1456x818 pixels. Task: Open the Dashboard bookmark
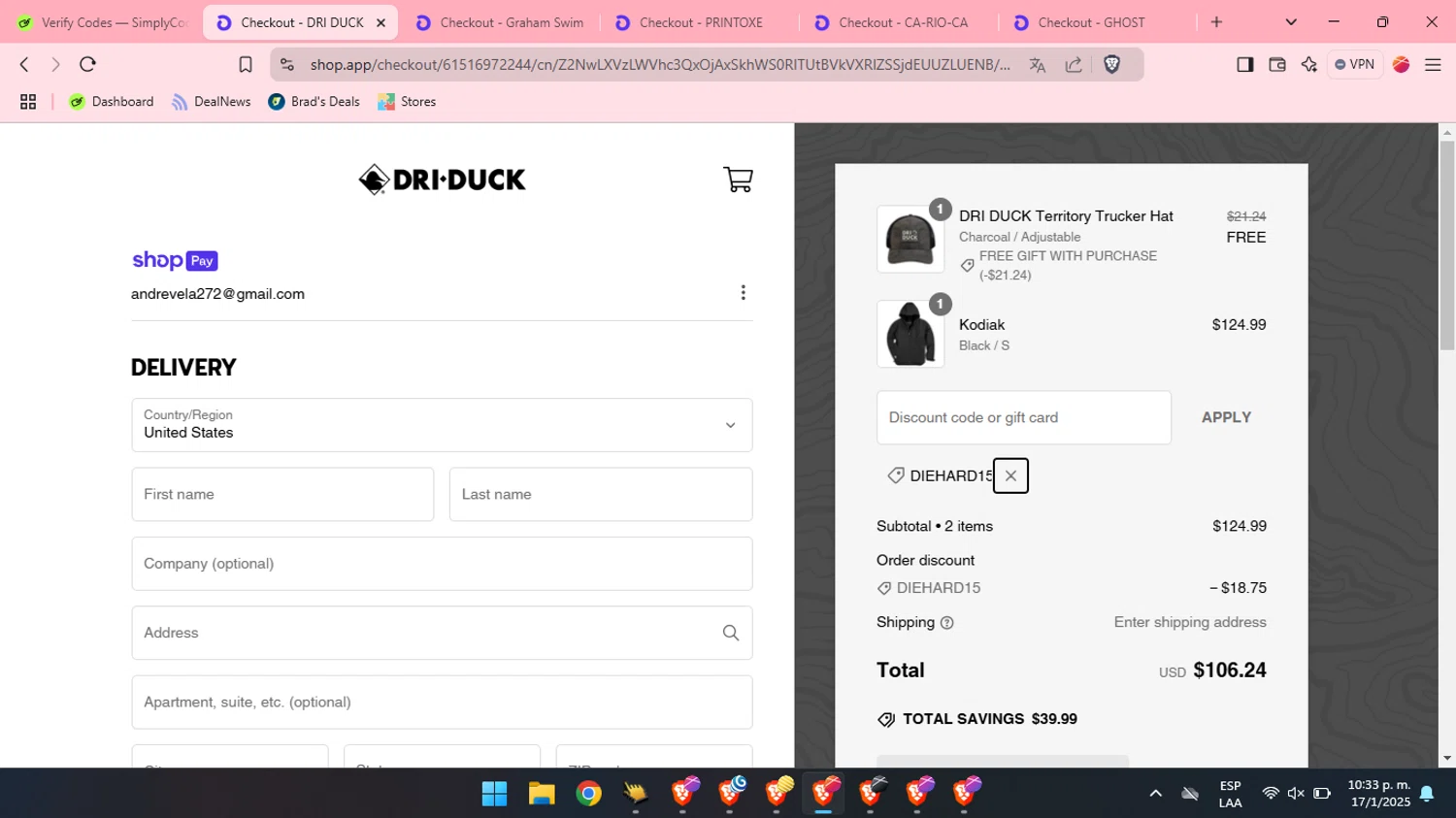point(111,102)
